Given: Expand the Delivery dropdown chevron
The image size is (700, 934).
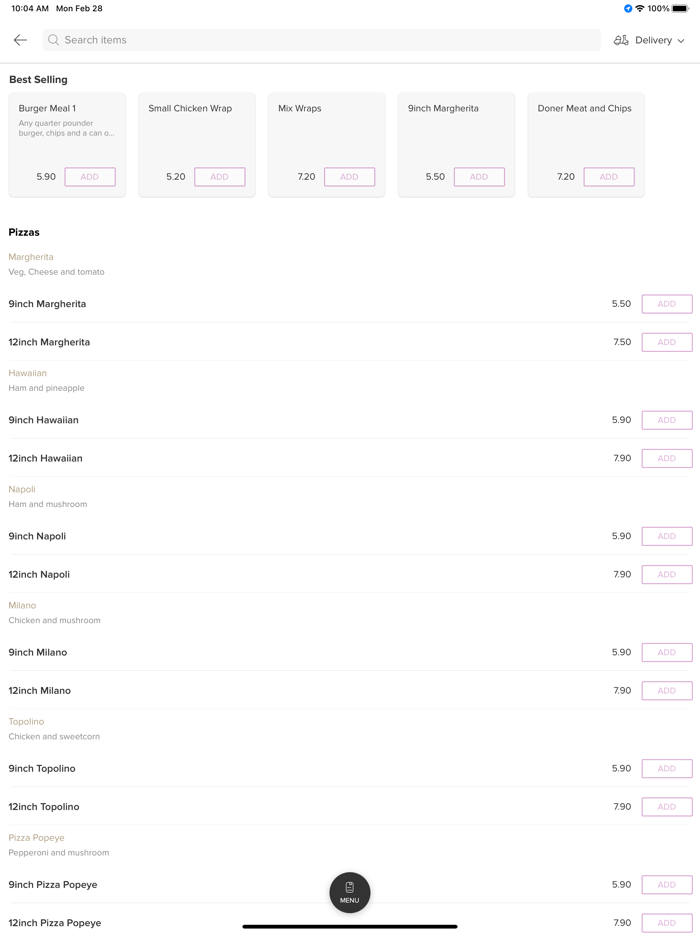Looking at the screenshot, I should [681, 41].
